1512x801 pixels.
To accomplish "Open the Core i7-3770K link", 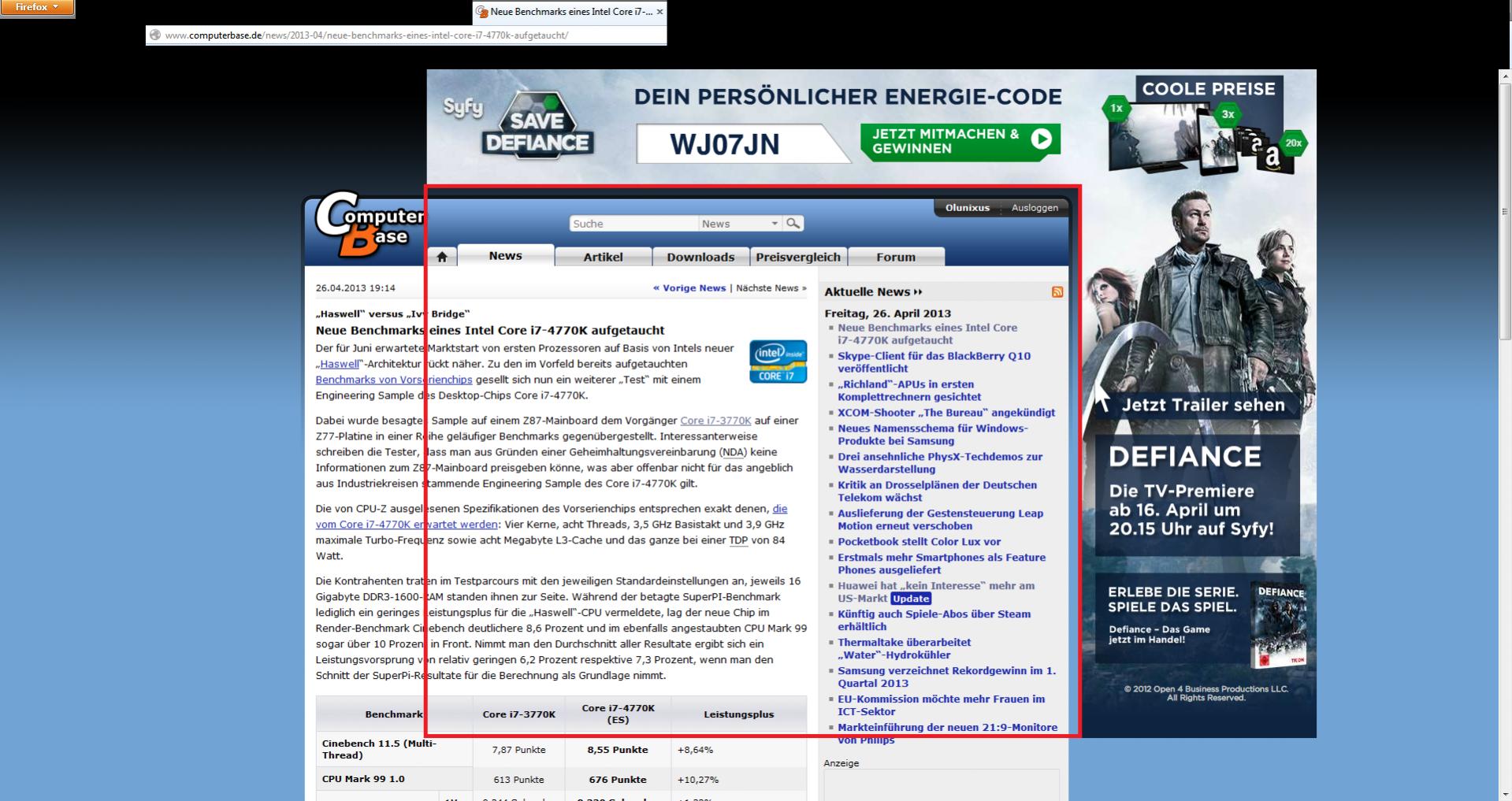I will coord(715,421).
